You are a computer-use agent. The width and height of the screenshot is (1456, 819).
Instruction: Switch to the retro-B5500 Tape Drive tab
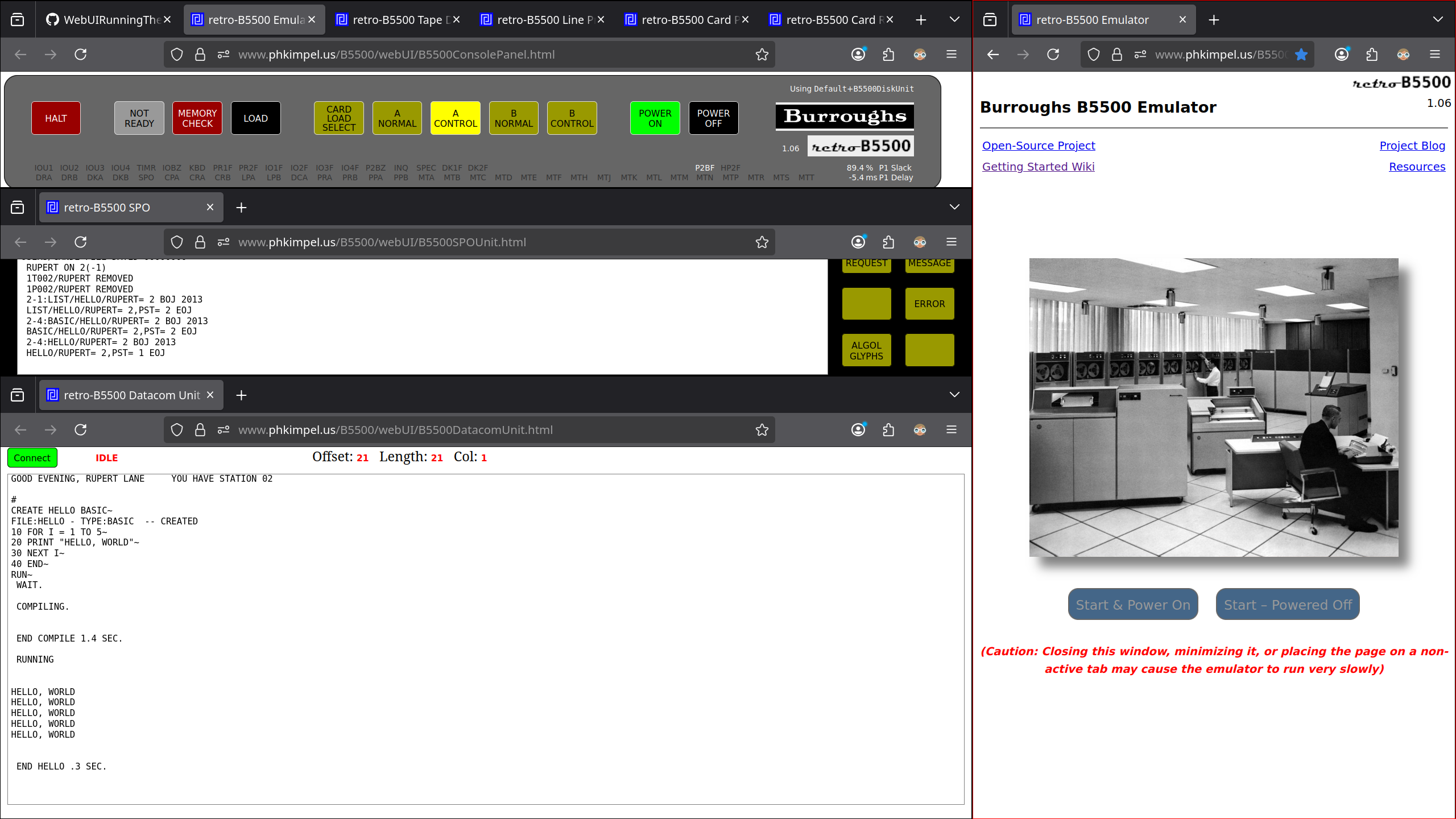(x=398, y=20)
